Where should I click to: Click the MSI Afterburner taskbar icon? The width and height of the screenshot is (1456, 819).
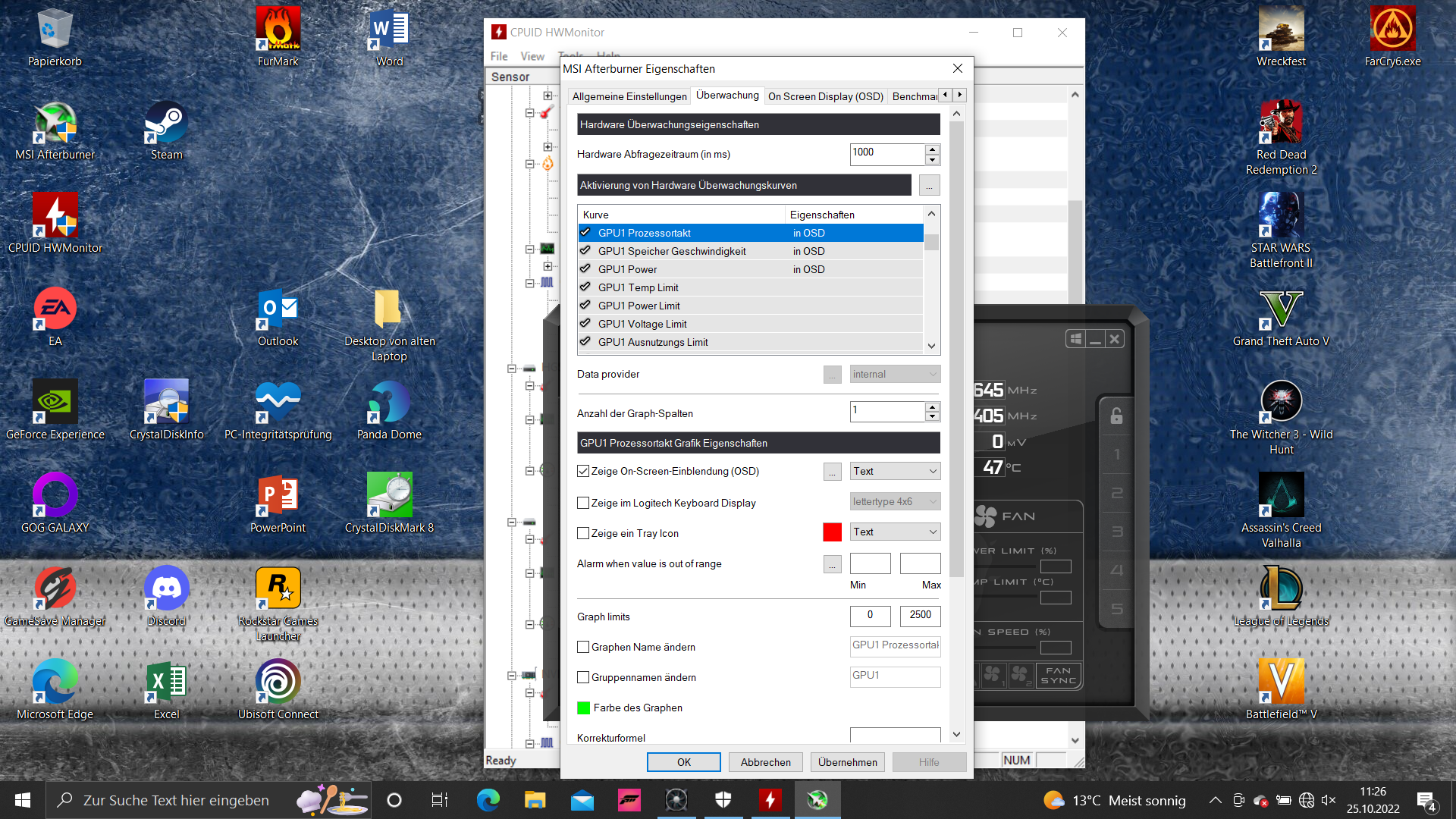pos(817,800)
